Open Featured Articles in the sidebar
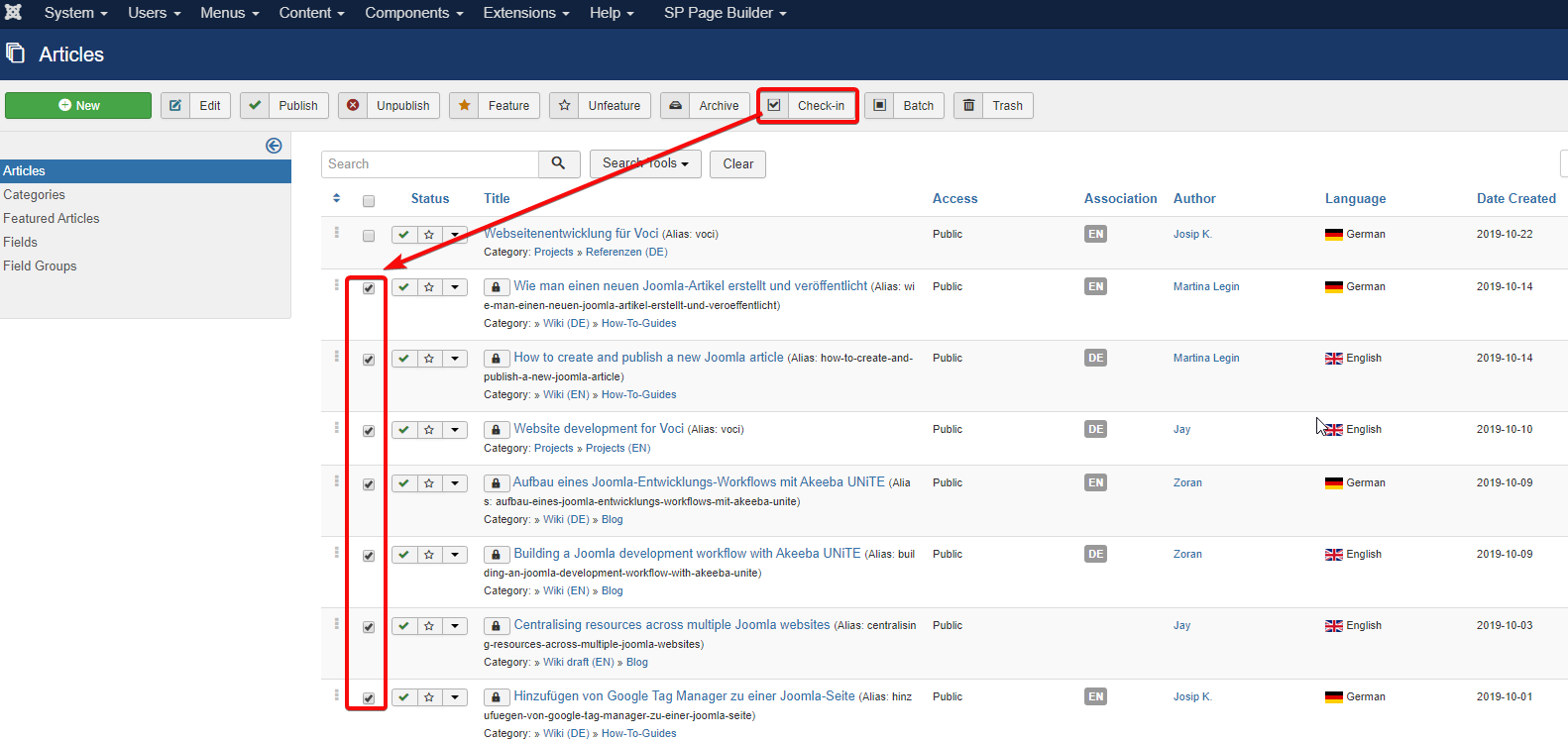 pos(52,218)
